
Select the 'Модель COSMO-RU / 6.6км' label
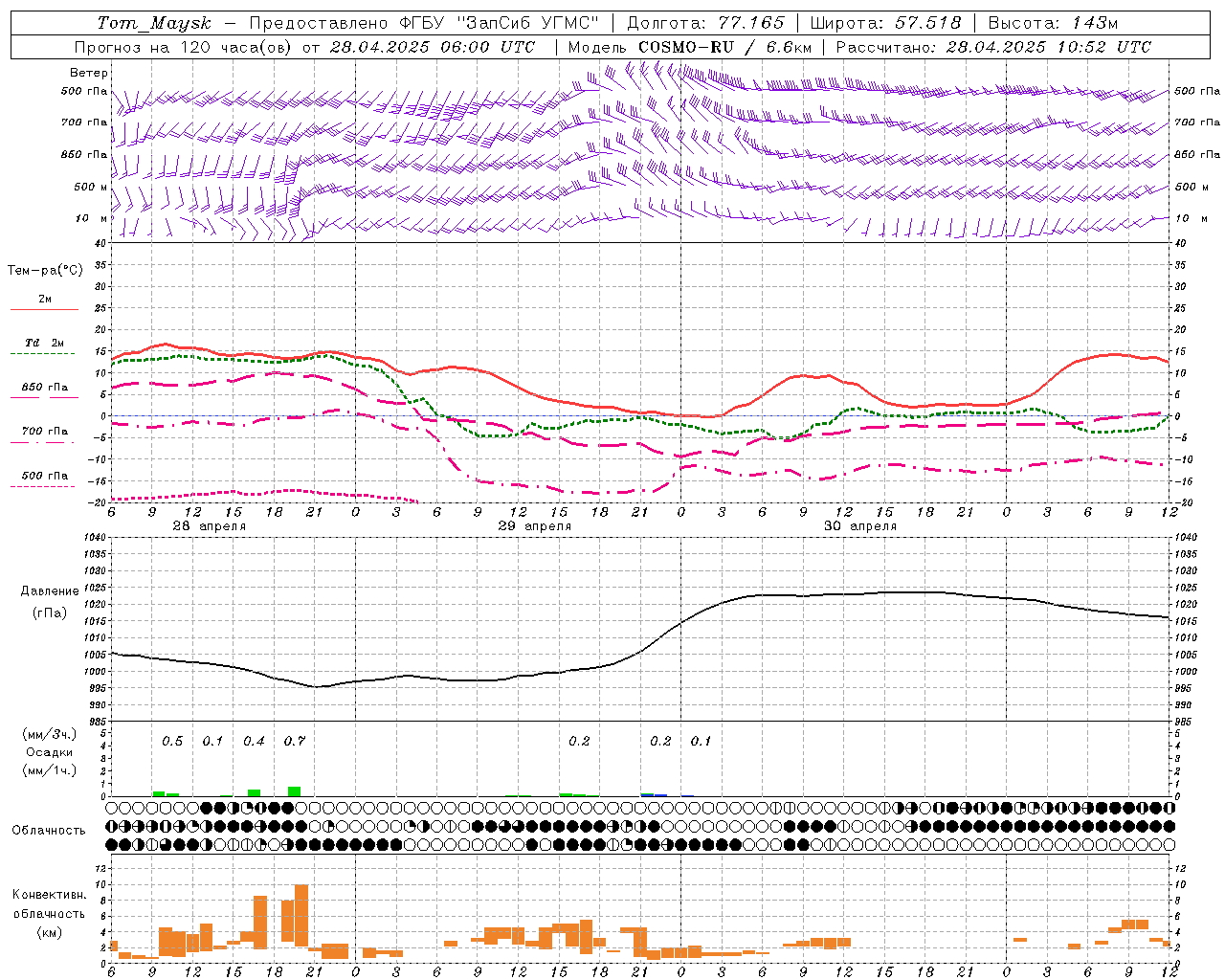pyautogui.click(x=689, y=47)
